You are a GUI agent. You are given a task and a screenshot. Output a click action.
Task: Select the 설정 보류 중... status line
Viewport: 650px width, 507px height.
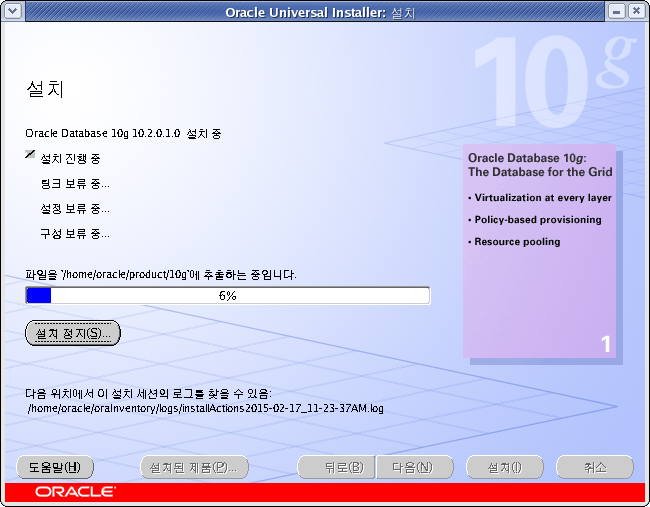[75, 209]
